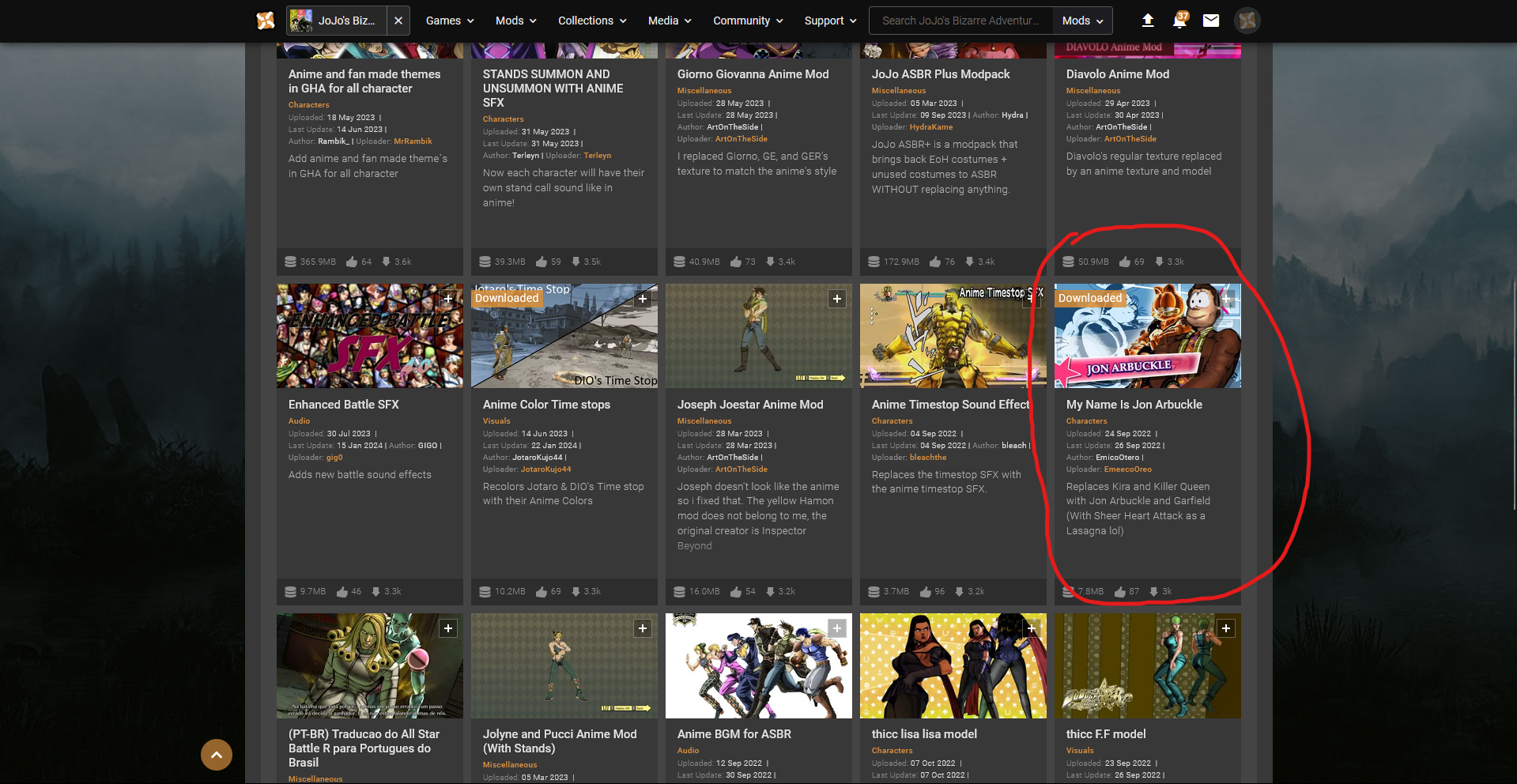Click the plus icon on the PT-BR Traducao card
The height and width of the screenshot is (784, 1517).
448,628
